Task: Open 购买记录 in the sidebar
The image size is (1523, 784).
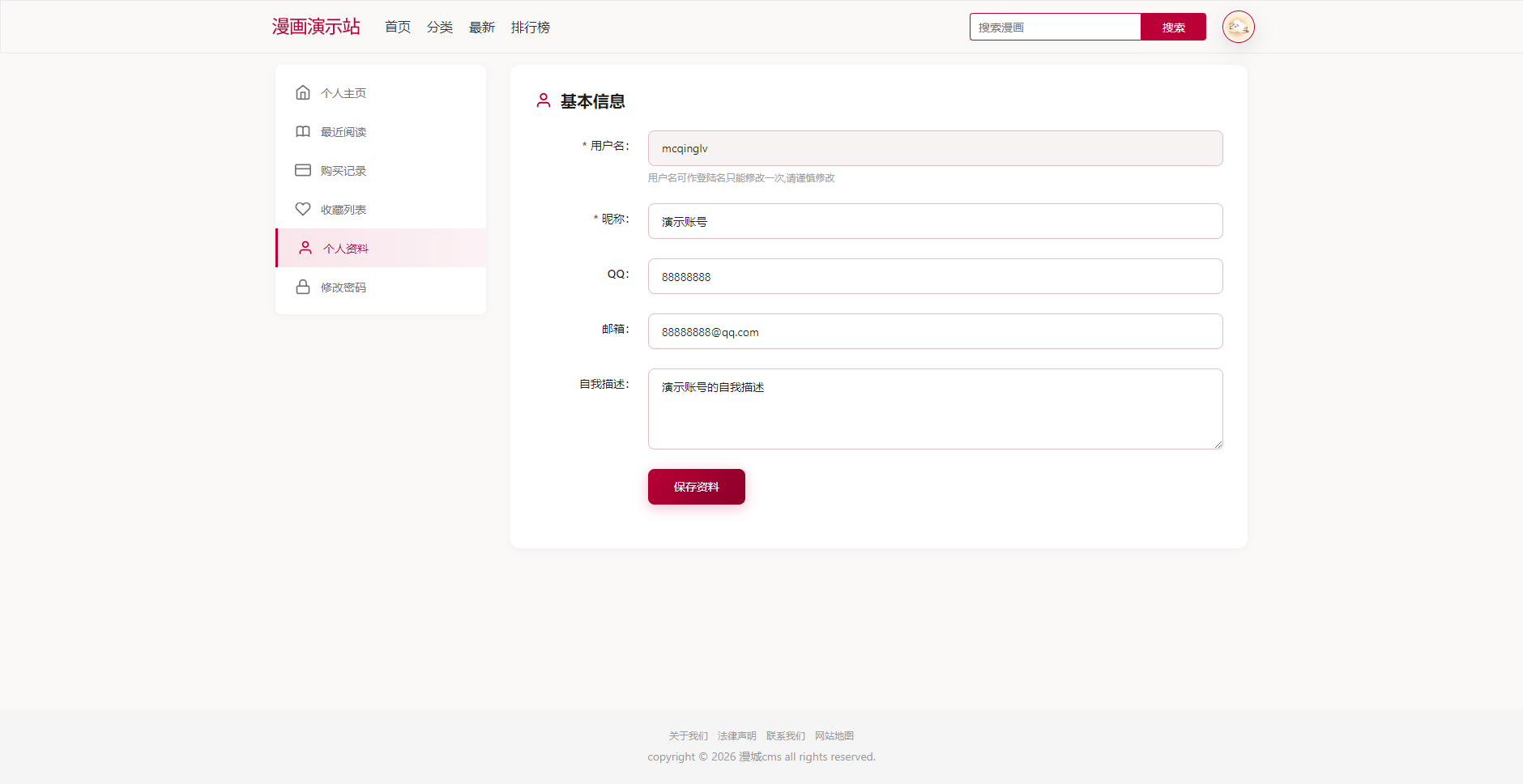Action: 381,170
